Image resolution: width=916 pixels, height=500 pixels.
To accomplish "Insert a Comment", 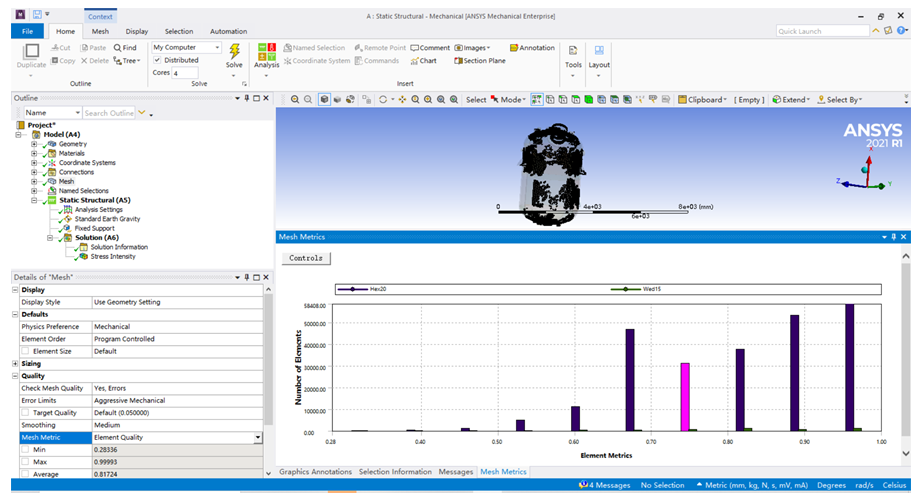I will [x=430, y=48].
